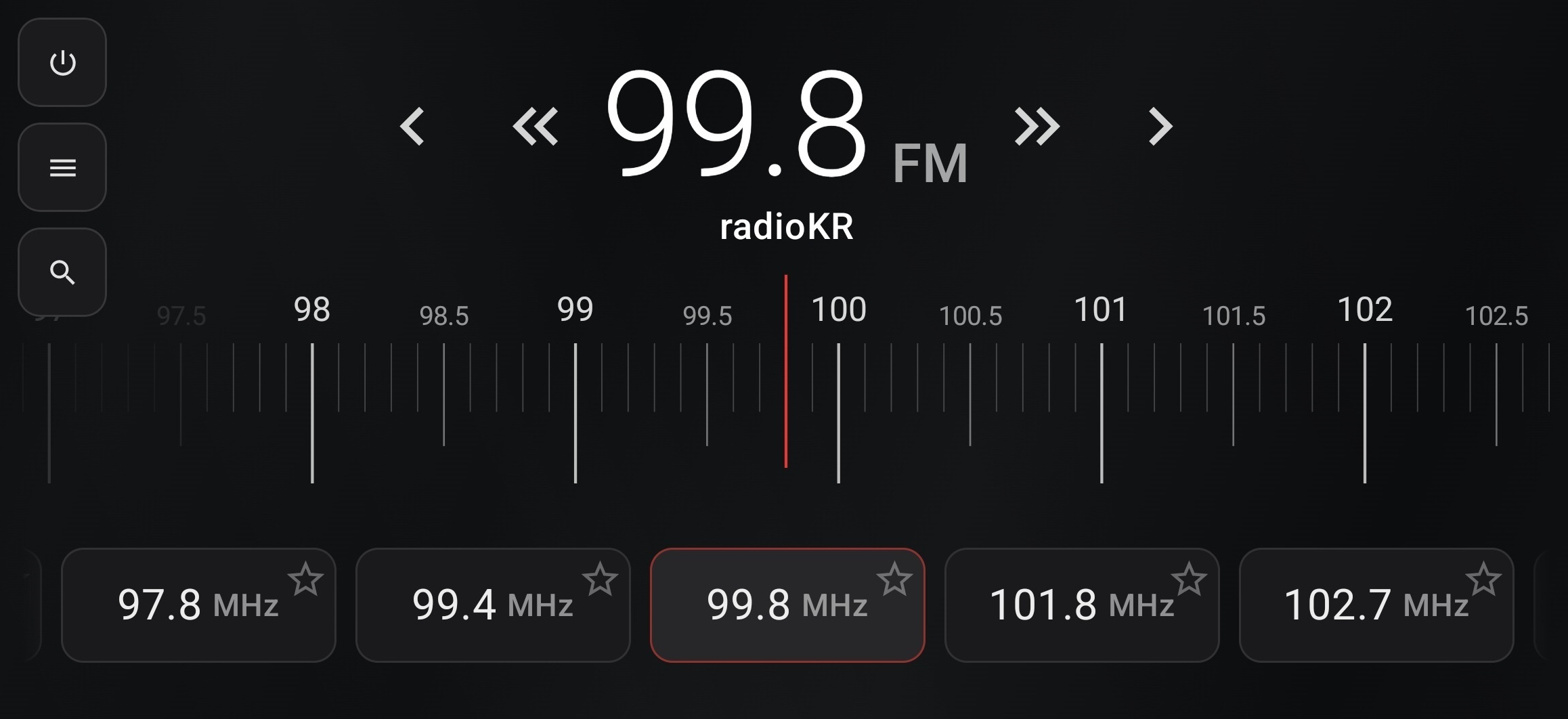
Task: Click the 100 mark on frequency scale
Action: 839,309
